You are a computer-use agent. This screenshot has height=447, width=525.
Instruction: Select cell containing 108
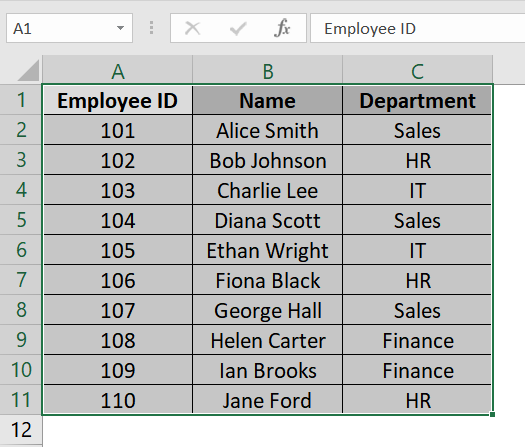[x=118, y=340]
